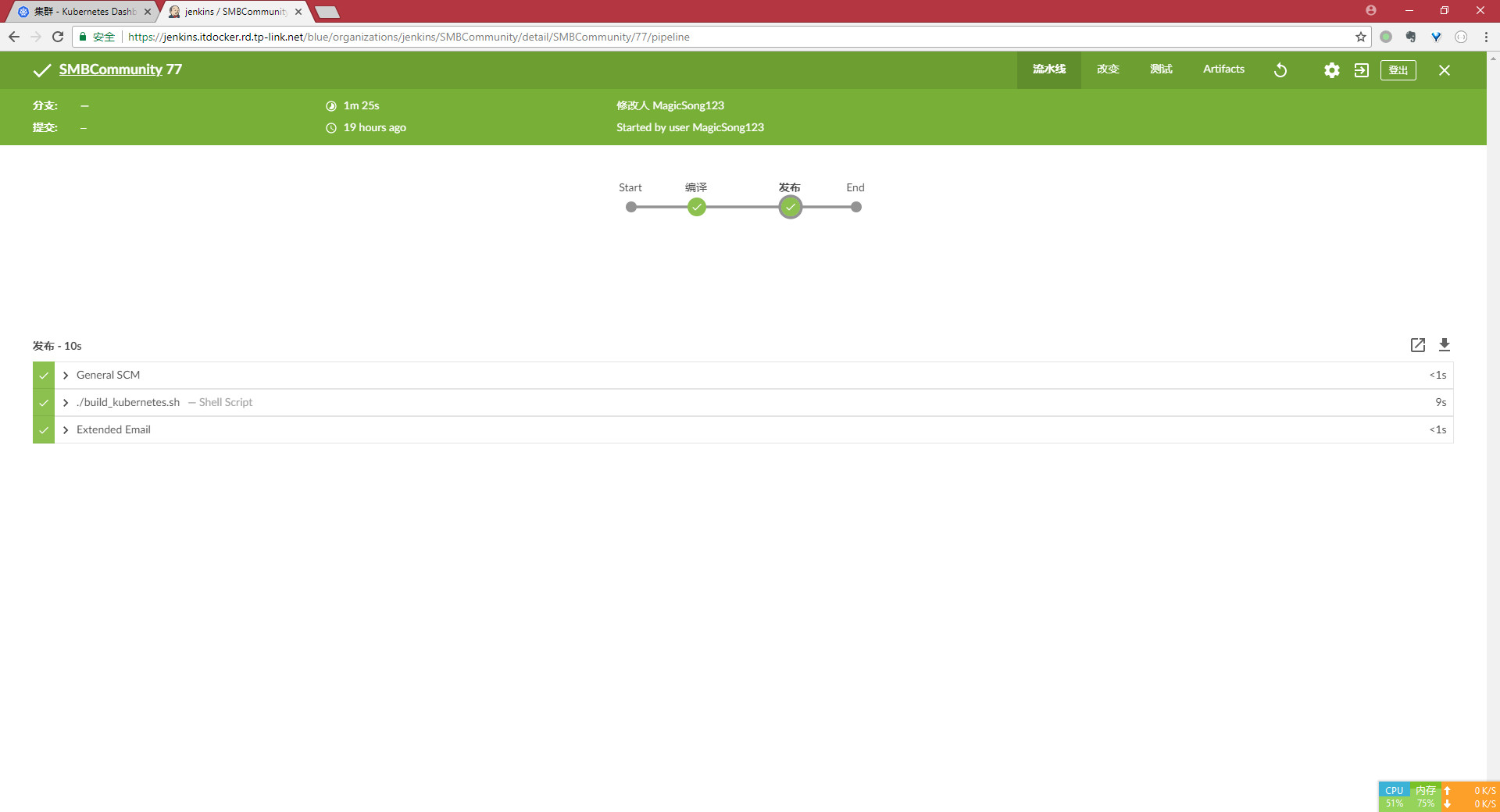Viewport: 1500px width, 812px height.
Task: Click the go to classic icon
Action: click(x=1361, y=70)
